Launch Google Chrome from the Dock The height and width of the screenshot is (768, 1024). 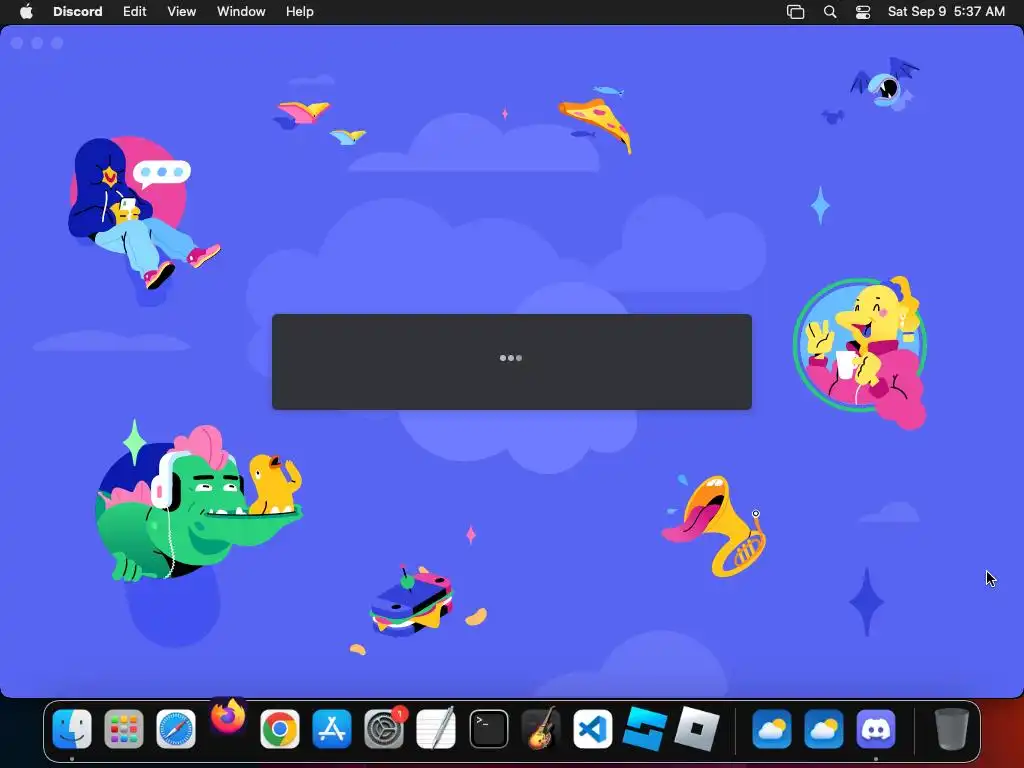coord(280,729)
